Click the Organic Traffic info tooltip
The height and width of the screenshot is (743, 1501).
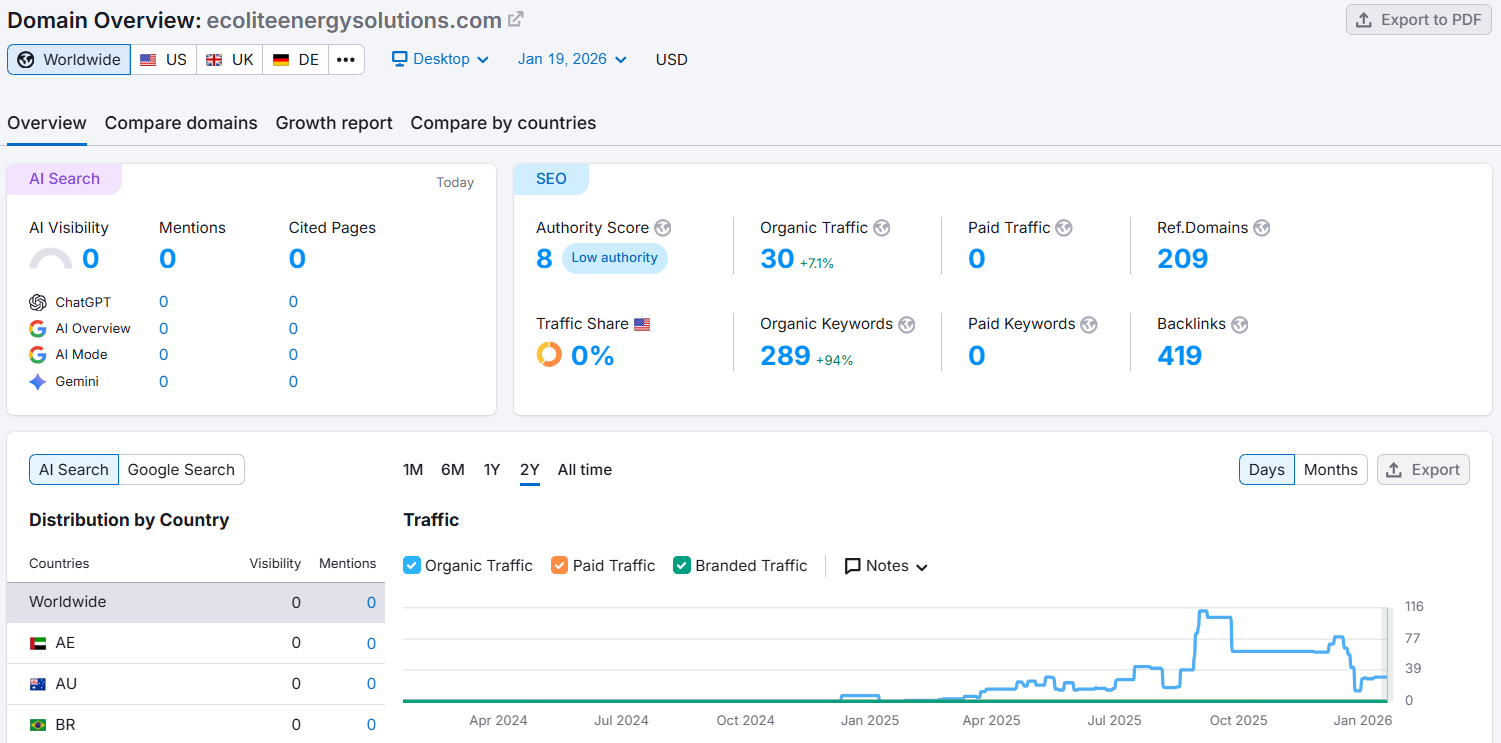coord(881,227)
